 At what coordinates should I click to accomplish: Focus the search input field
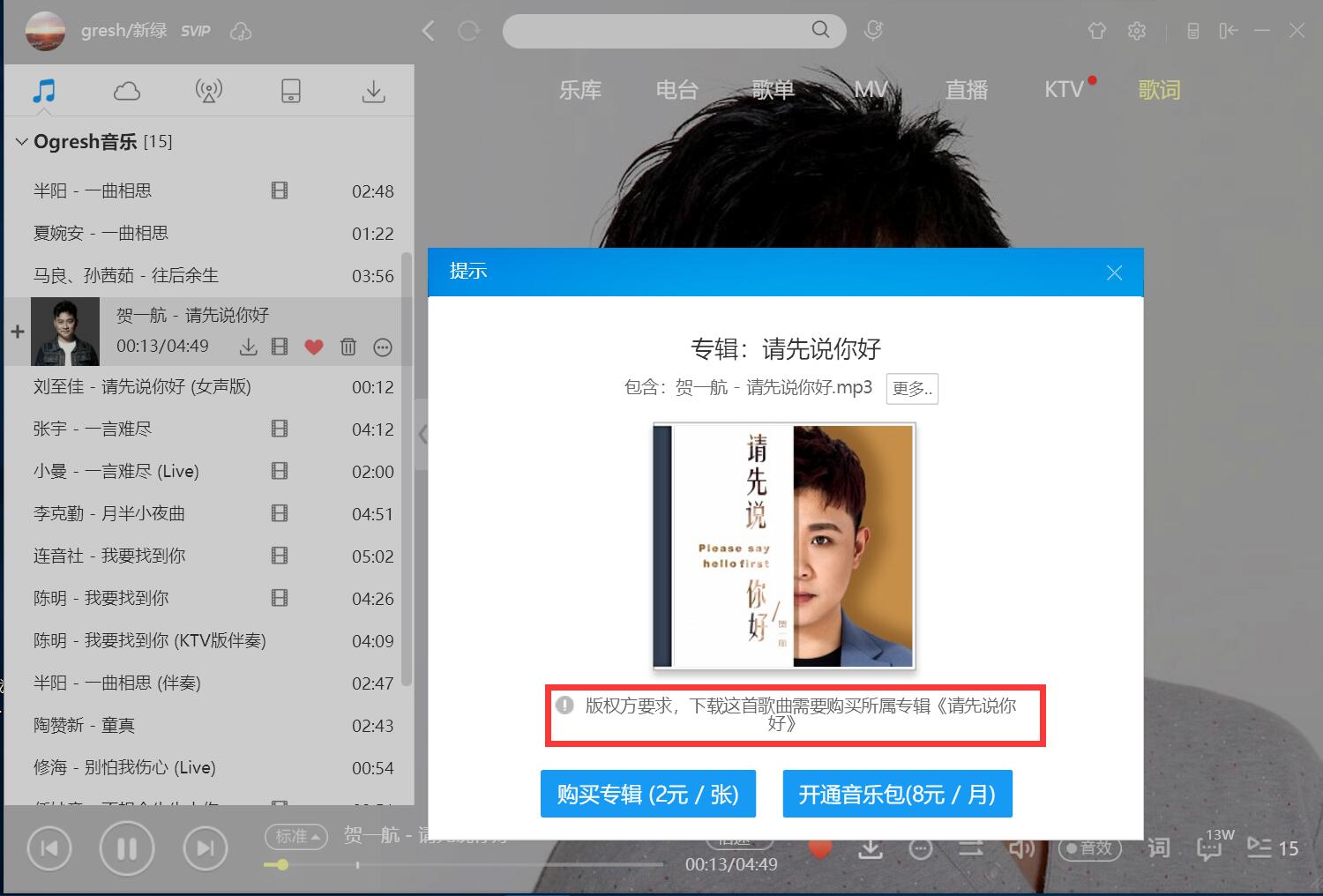coord(657,31)
